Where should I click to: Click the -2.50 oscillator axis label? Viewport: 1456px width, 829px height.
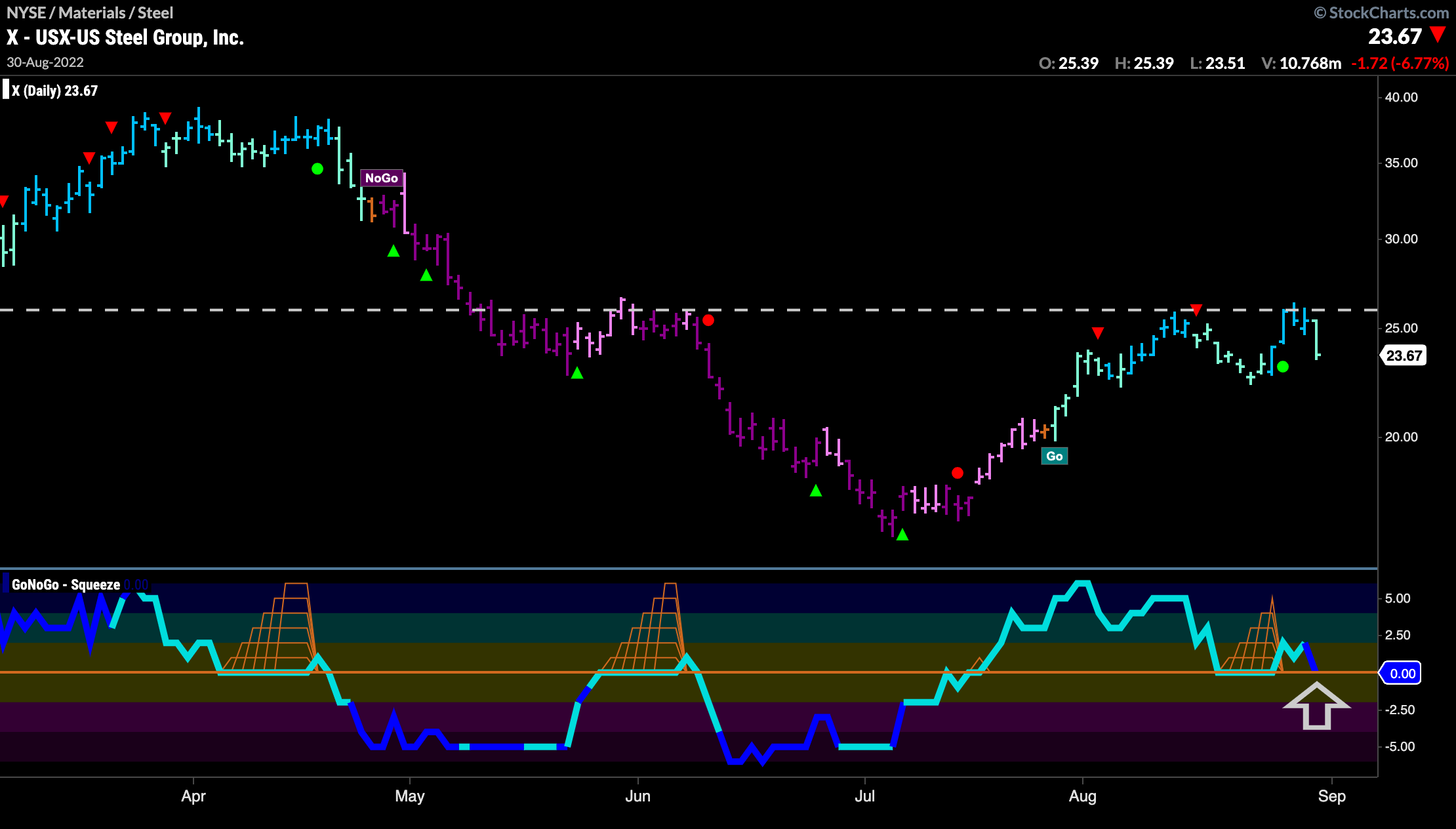(x=1400, y=710)
